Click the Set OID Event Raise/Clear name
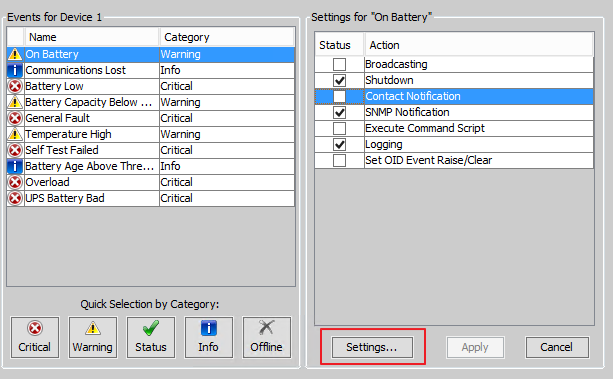This screenshot has height=379, width=613. (x=429, y=160)
